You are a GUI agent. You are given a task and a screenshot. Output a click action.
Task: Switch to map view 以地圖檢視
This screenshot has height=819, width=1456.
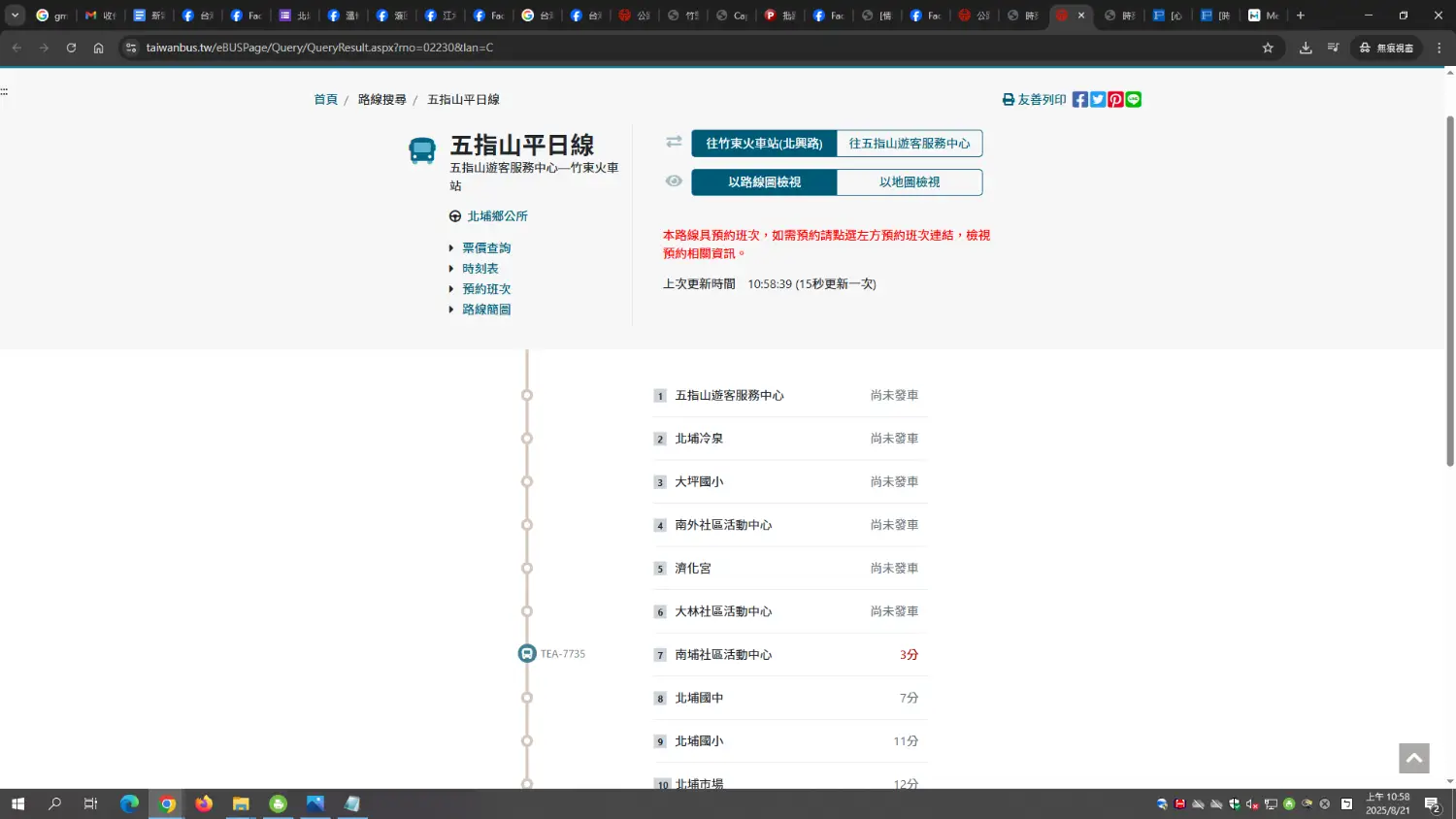tap(910, 182)
